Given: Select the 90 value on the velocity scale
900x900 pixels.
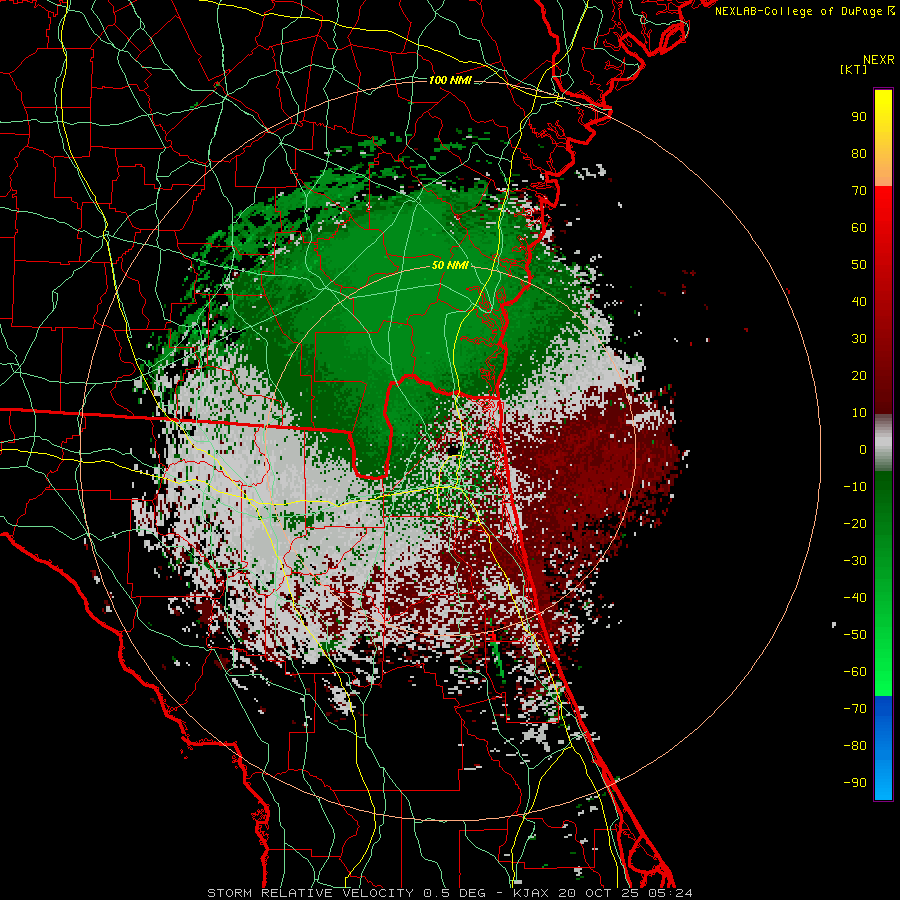Looking at the screenshot, I should point(859,117).
